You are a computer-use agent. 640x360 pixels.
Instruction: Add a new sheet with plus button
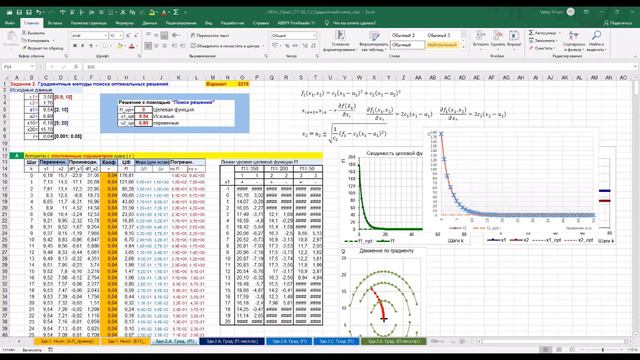click(462, 341)
